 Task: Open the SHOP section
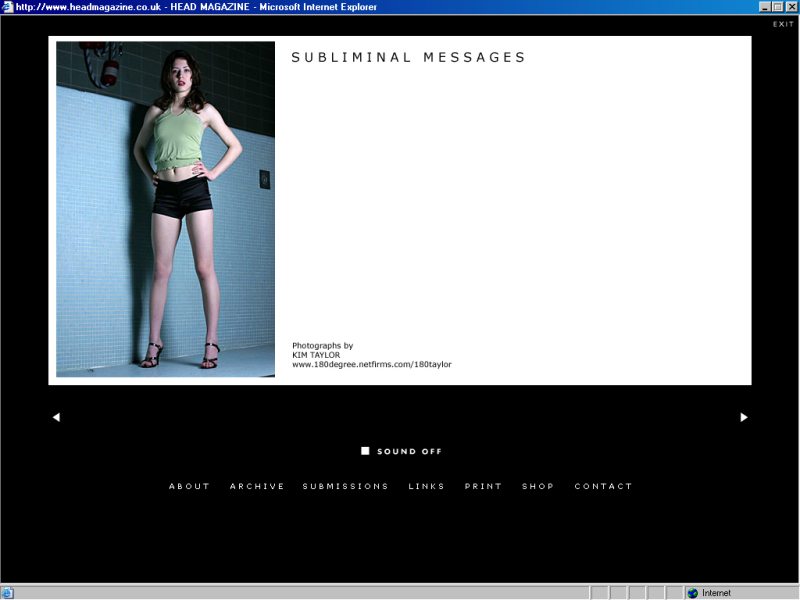[538, 486]
